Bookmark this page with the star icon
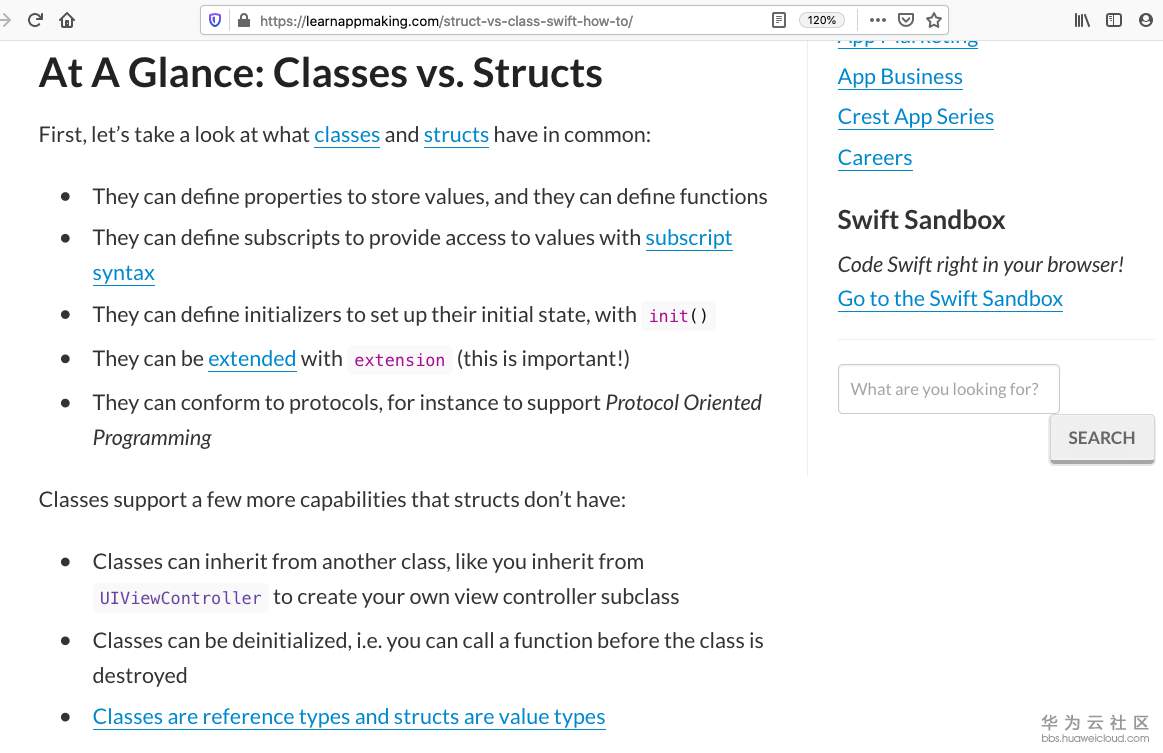1163x753 pixels. 933,20
